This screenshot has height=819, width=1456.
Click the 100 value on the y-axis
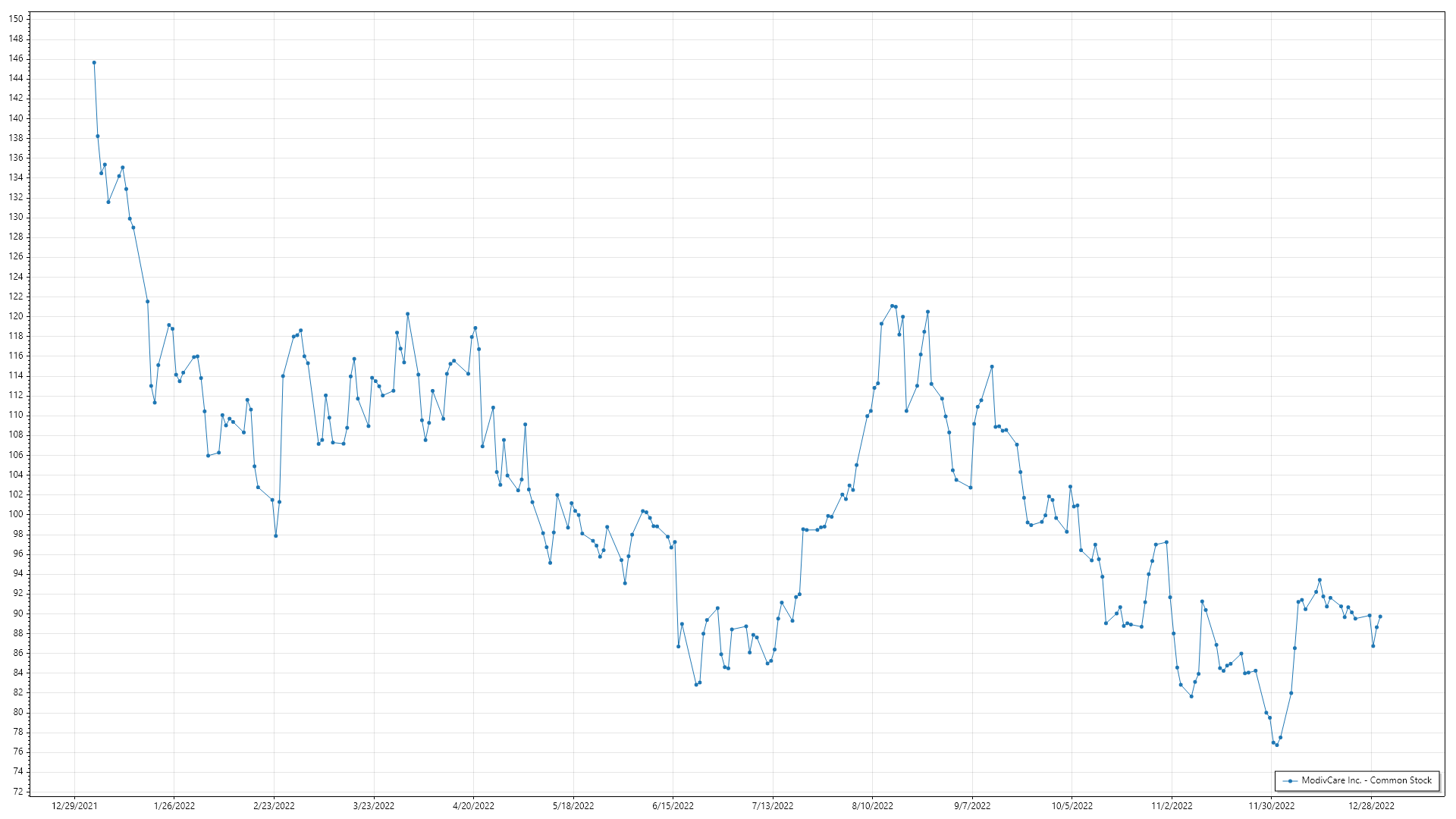[x=16, y=514]
